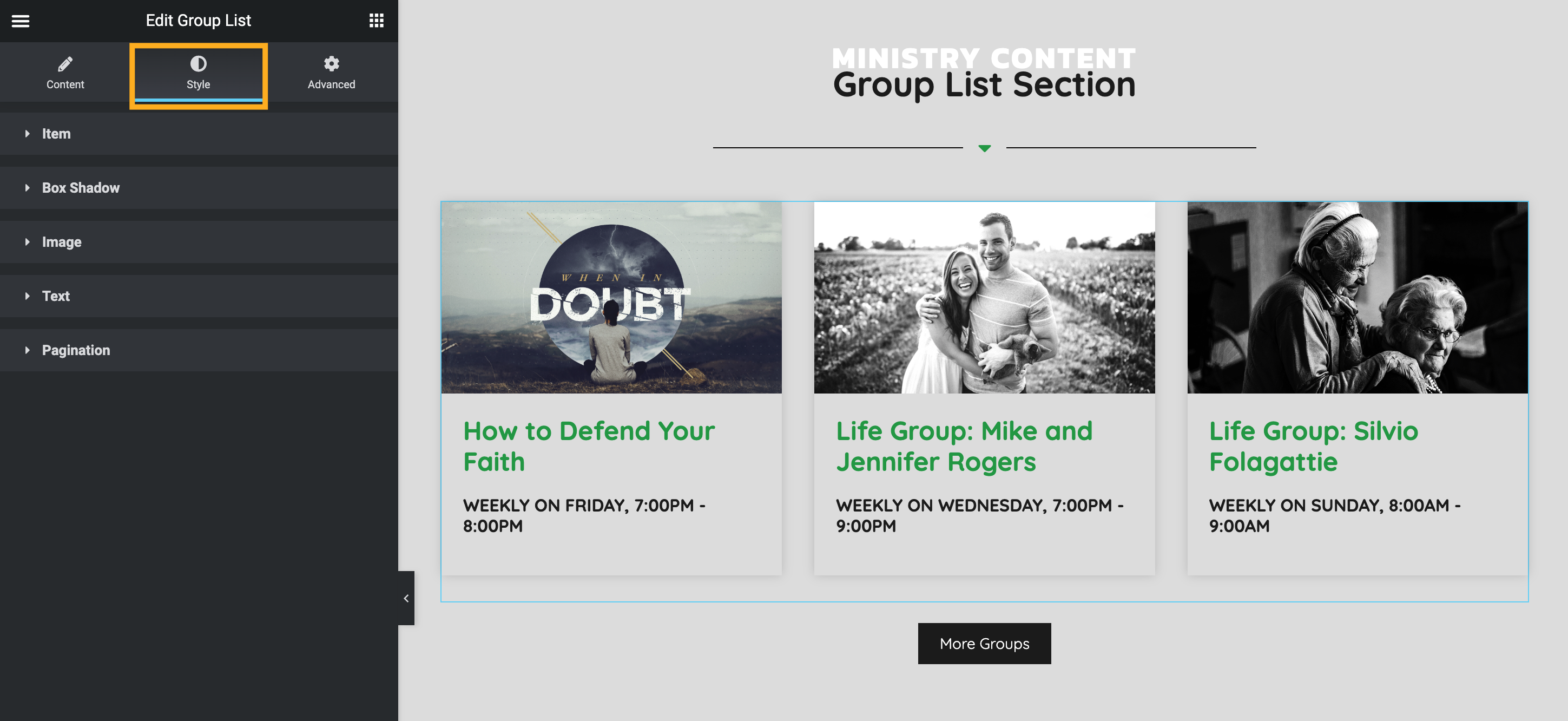This screenshot has width=1568, height=721.
Task: Click the More Groups button
Action: click(984, 643)
